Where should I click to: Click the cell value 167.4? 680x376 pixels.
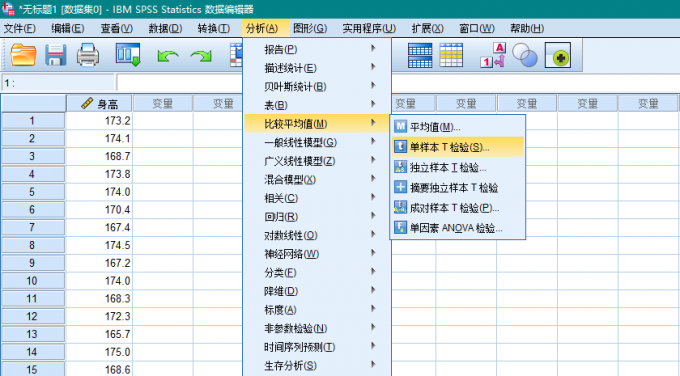coord(99,227)
